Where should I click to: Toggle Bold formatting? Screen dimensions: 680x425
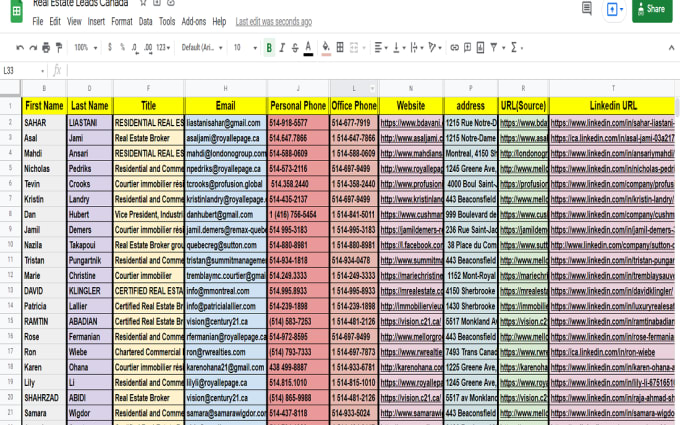[269, 48]
